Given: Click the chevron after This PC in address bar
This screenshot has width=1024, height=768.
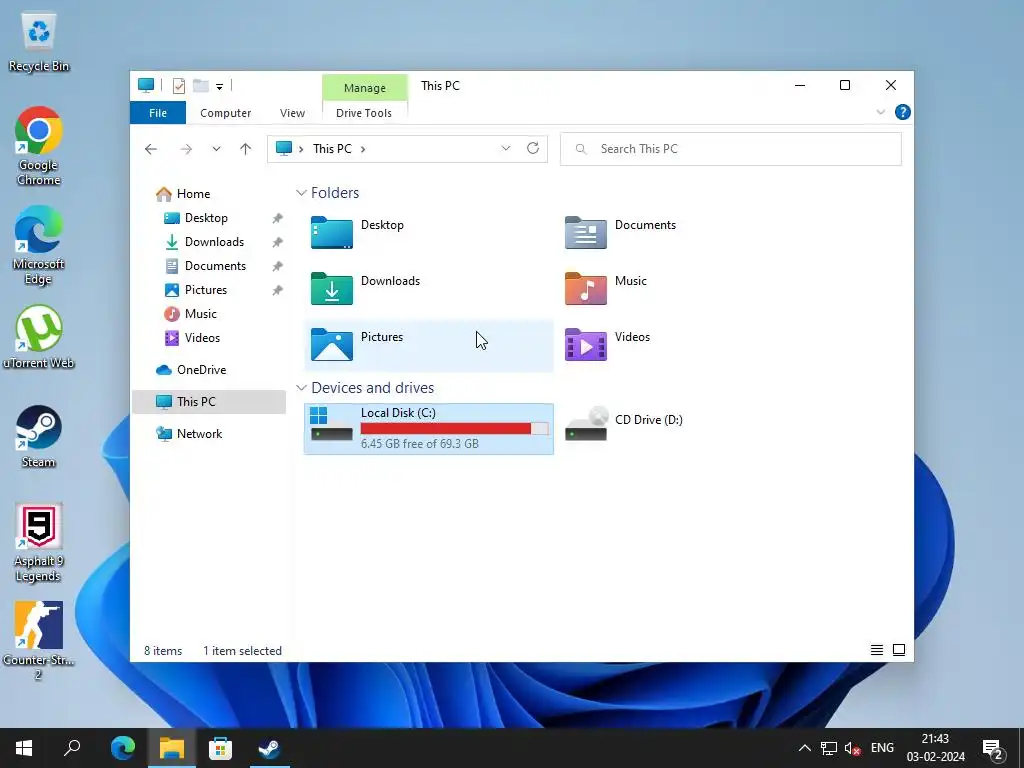Looking at the screenshot, I should 363,149.
